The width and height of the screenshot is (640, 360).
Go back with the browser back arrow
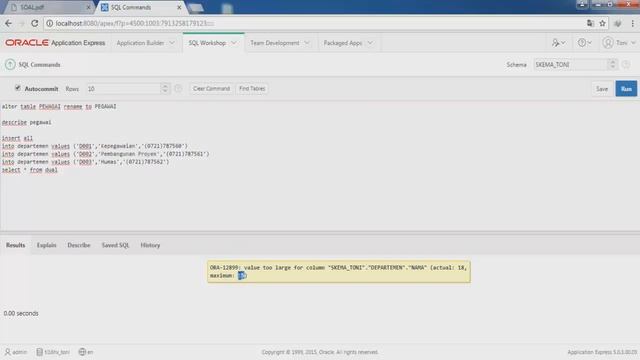click(8, 23)
